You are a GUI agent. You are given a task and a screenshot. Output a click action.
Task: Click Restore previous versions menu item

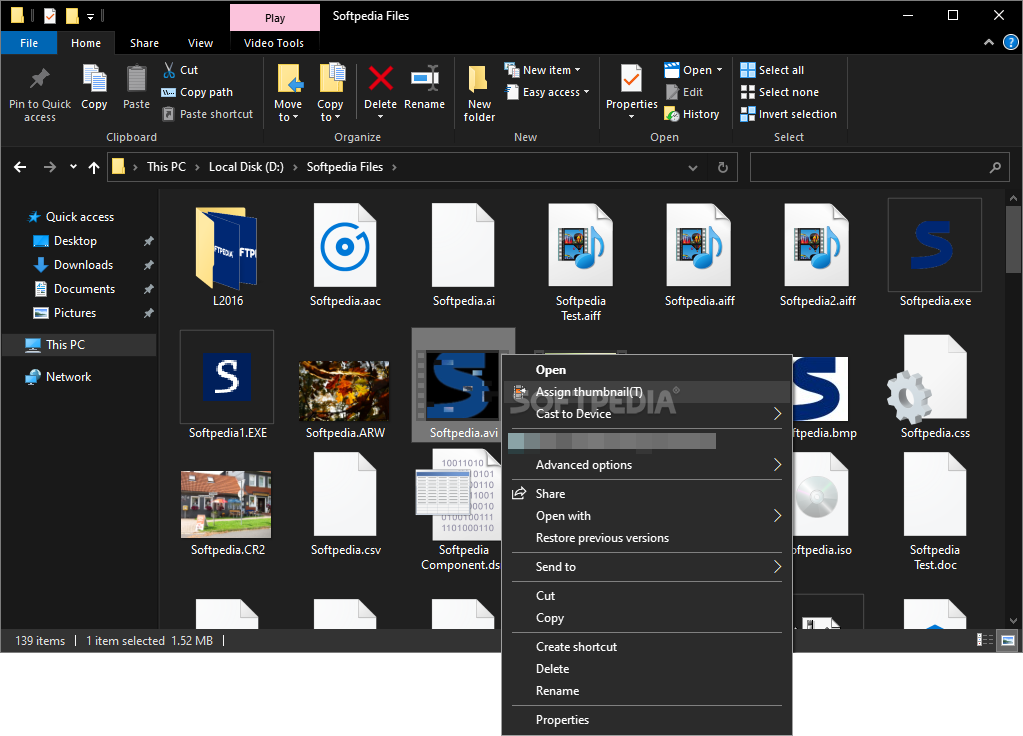point(647,538)
